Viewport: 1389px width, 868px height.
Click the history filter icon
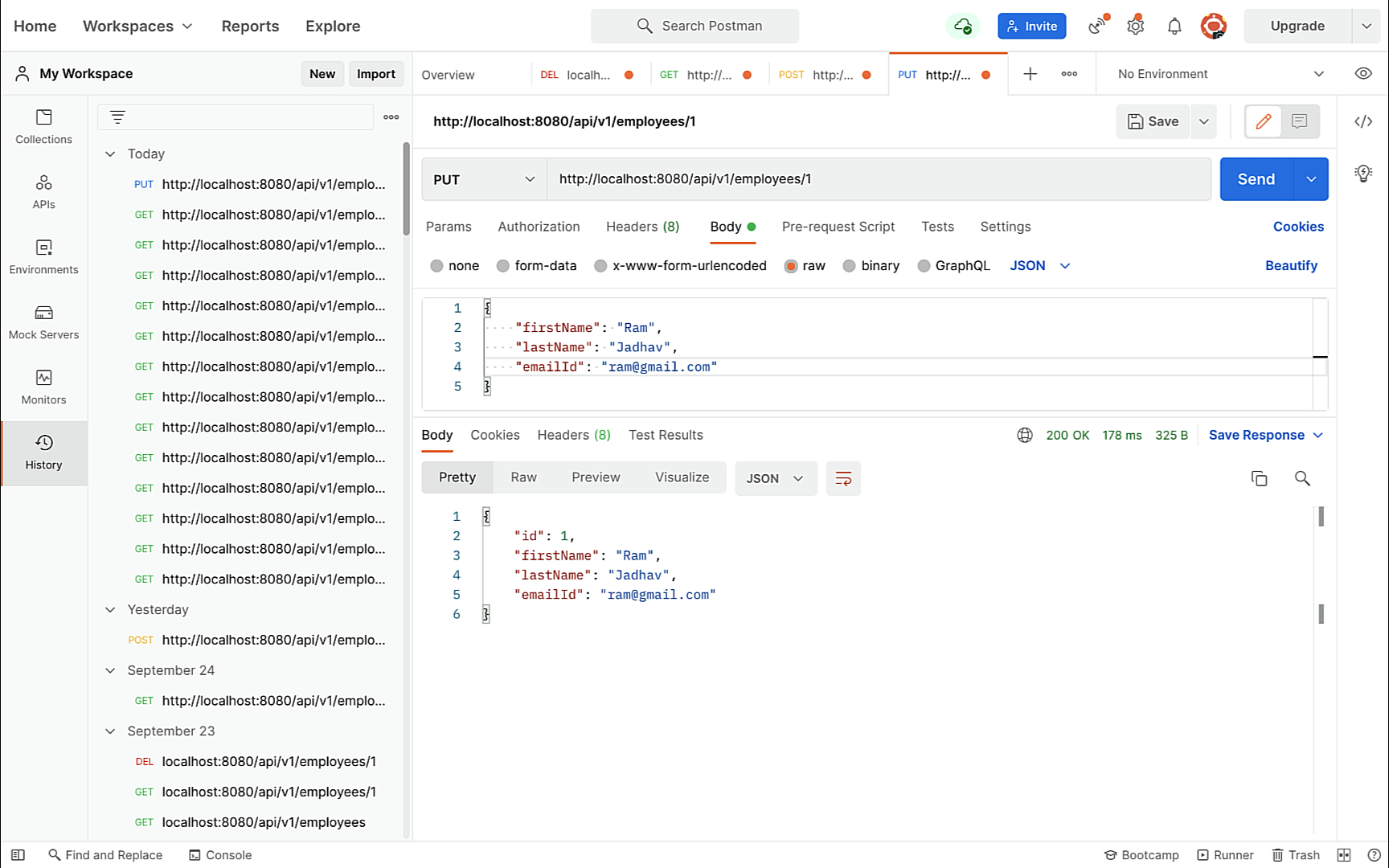pos(117,117)
